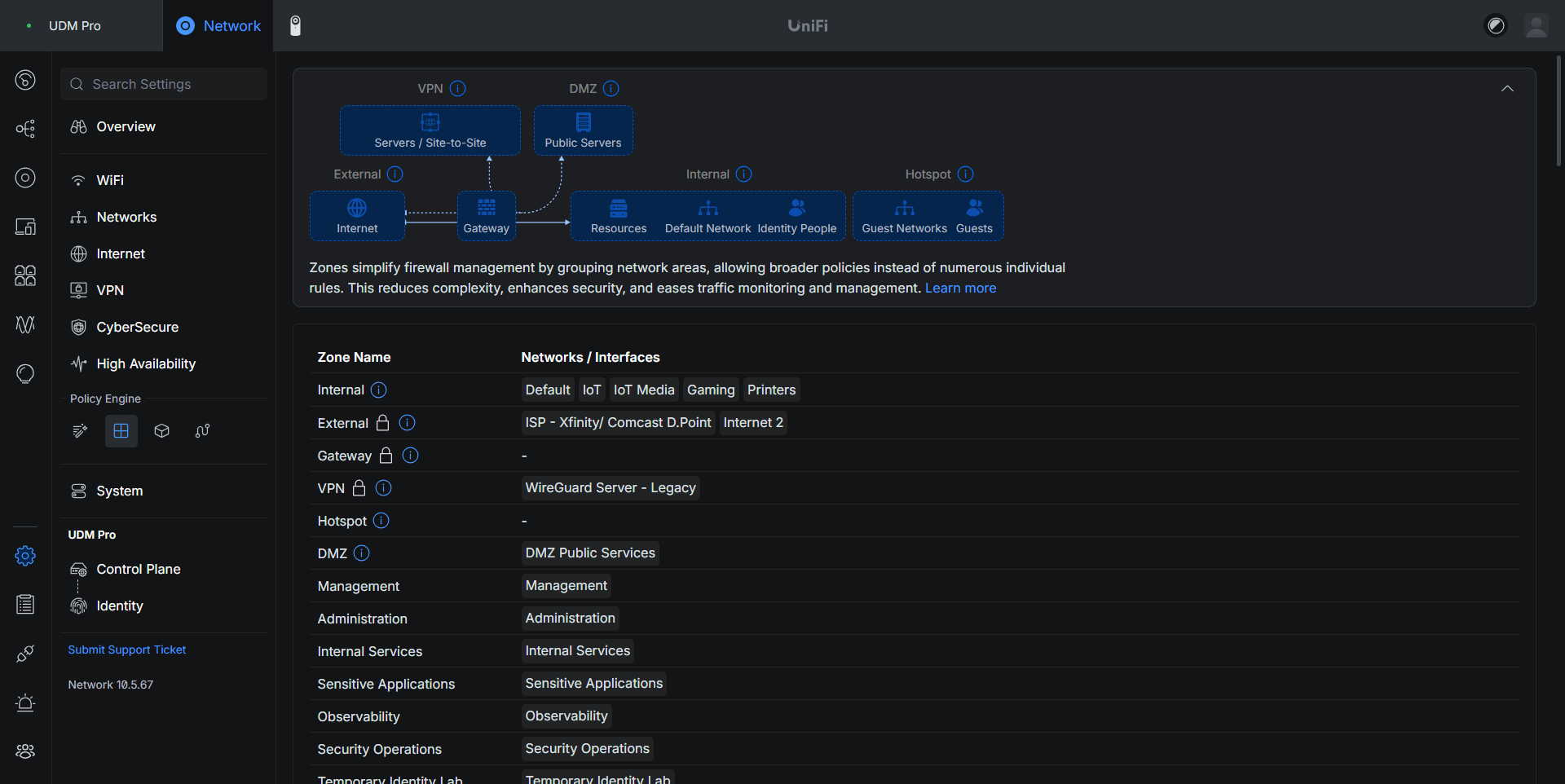Click the Gateway node in zone diagram
This screenshot has height=784, width=1565.
pos(487,216)
